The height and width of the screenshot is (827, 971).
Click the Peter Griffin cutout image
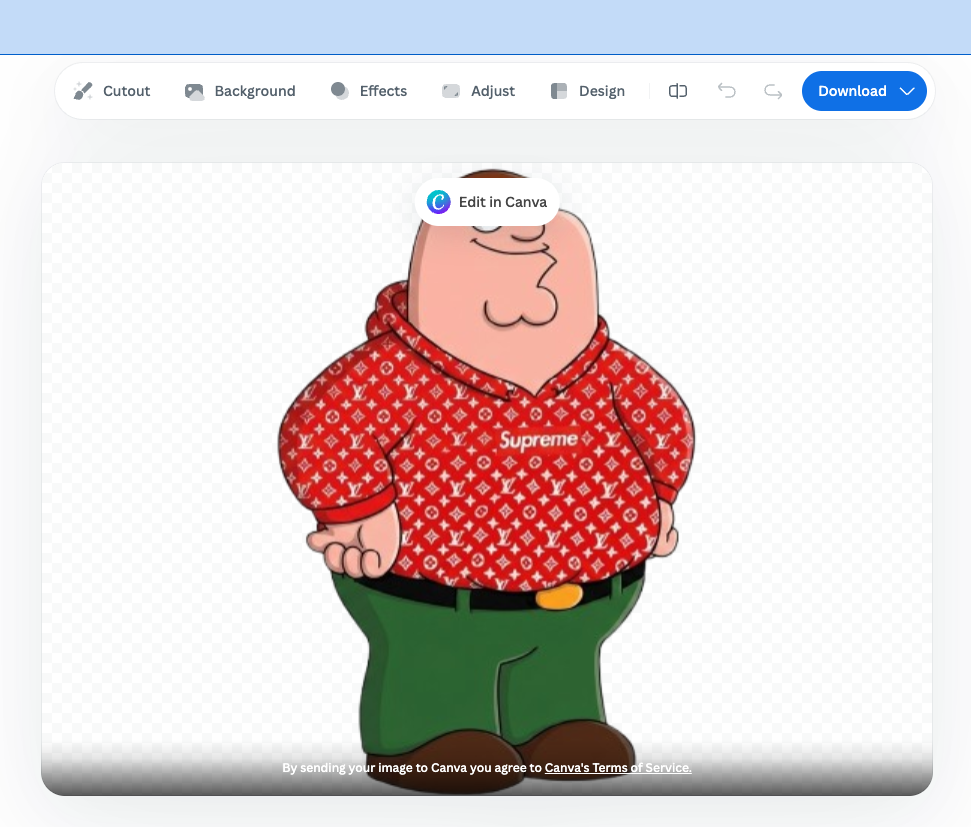pyautogui.click(x=487, y=481)
